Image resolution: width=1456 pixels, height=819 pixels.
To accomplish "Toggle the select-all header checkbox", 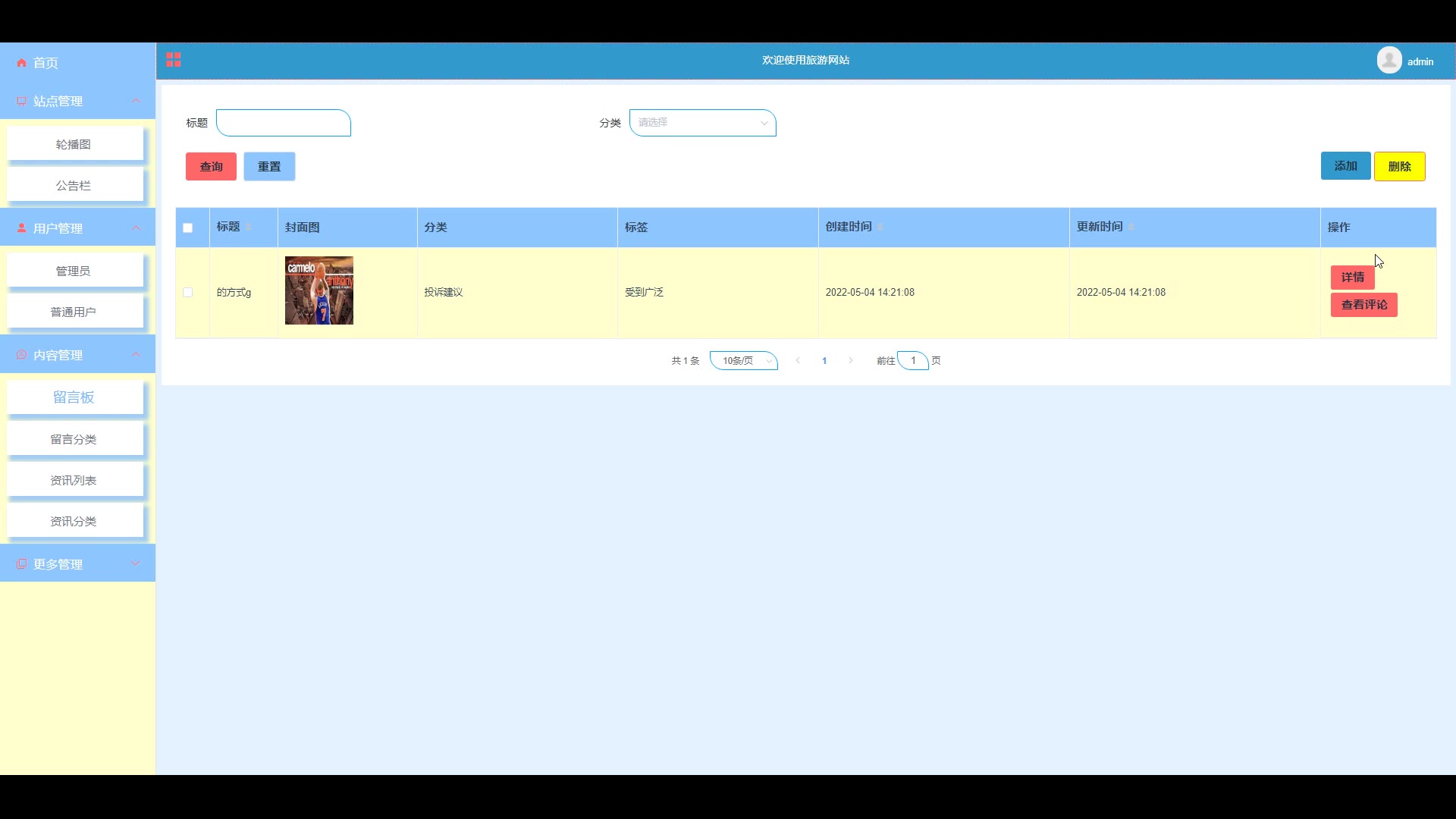I will click(188, 227).
